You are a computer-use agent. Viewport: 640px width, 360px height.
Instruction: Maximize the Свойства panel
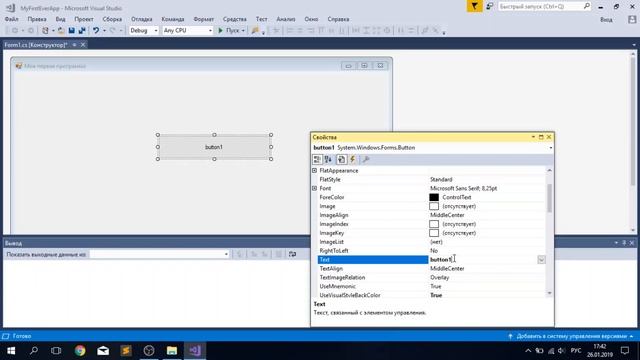(541, 137)
